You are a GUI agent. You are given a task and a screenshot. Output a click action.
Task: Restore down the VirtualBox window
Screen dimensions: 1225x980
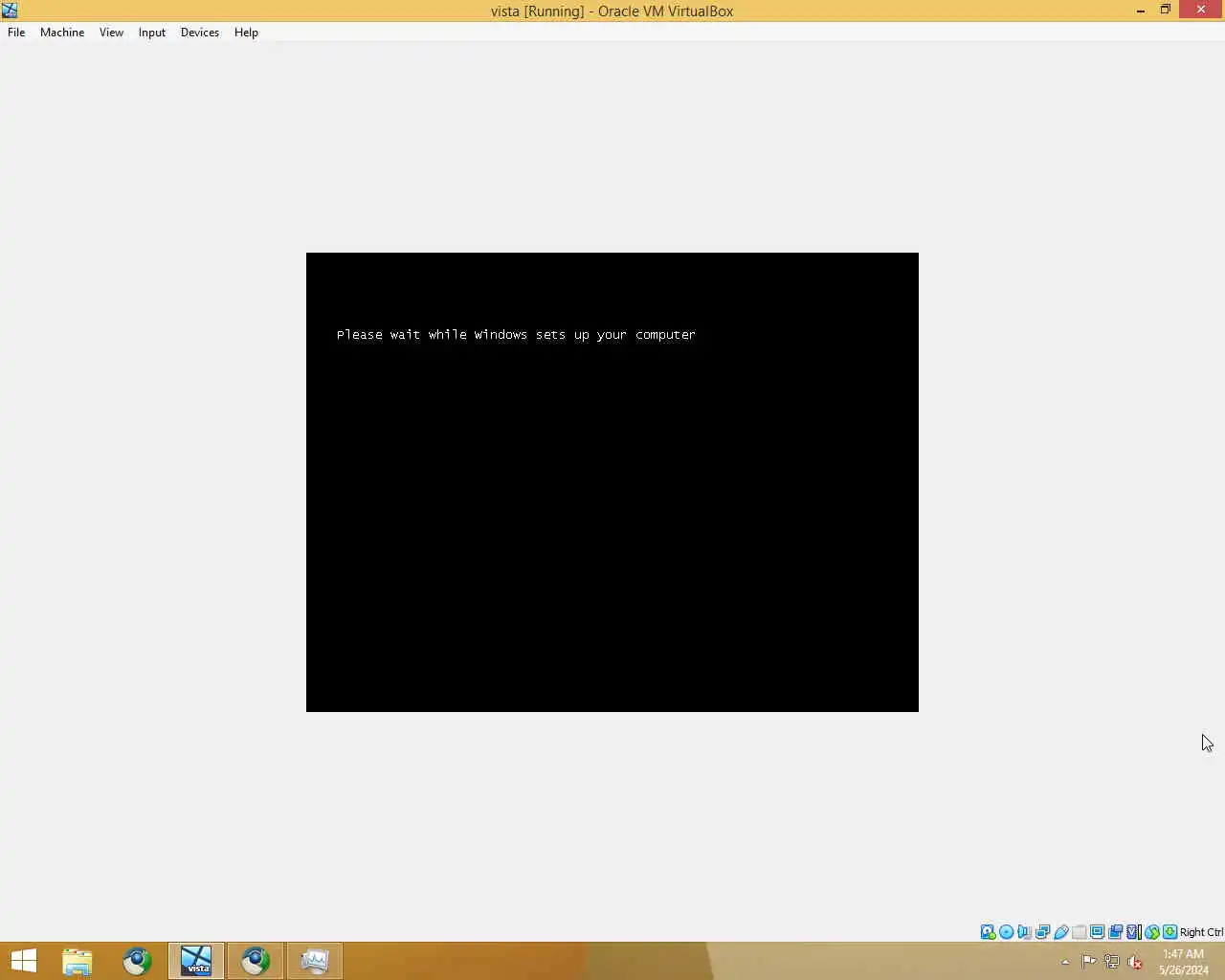pos(1166,11)
